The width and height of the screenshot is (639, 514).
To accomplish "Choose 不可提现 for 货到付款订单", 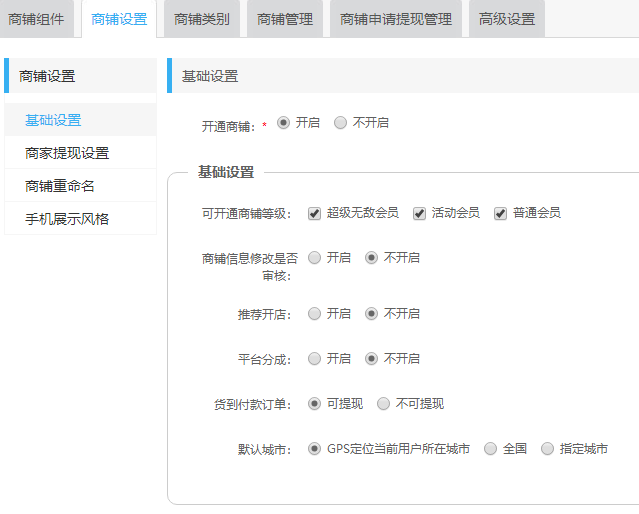I will click(x=383, y=404).
